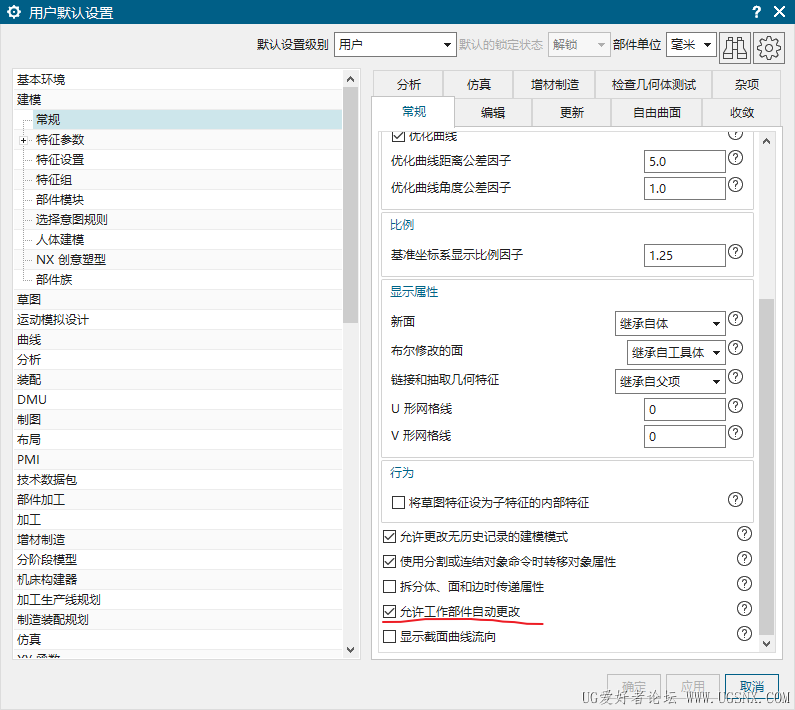Click help icon beside 基准坐标系显示比例因子

click(x=735, y=253)
